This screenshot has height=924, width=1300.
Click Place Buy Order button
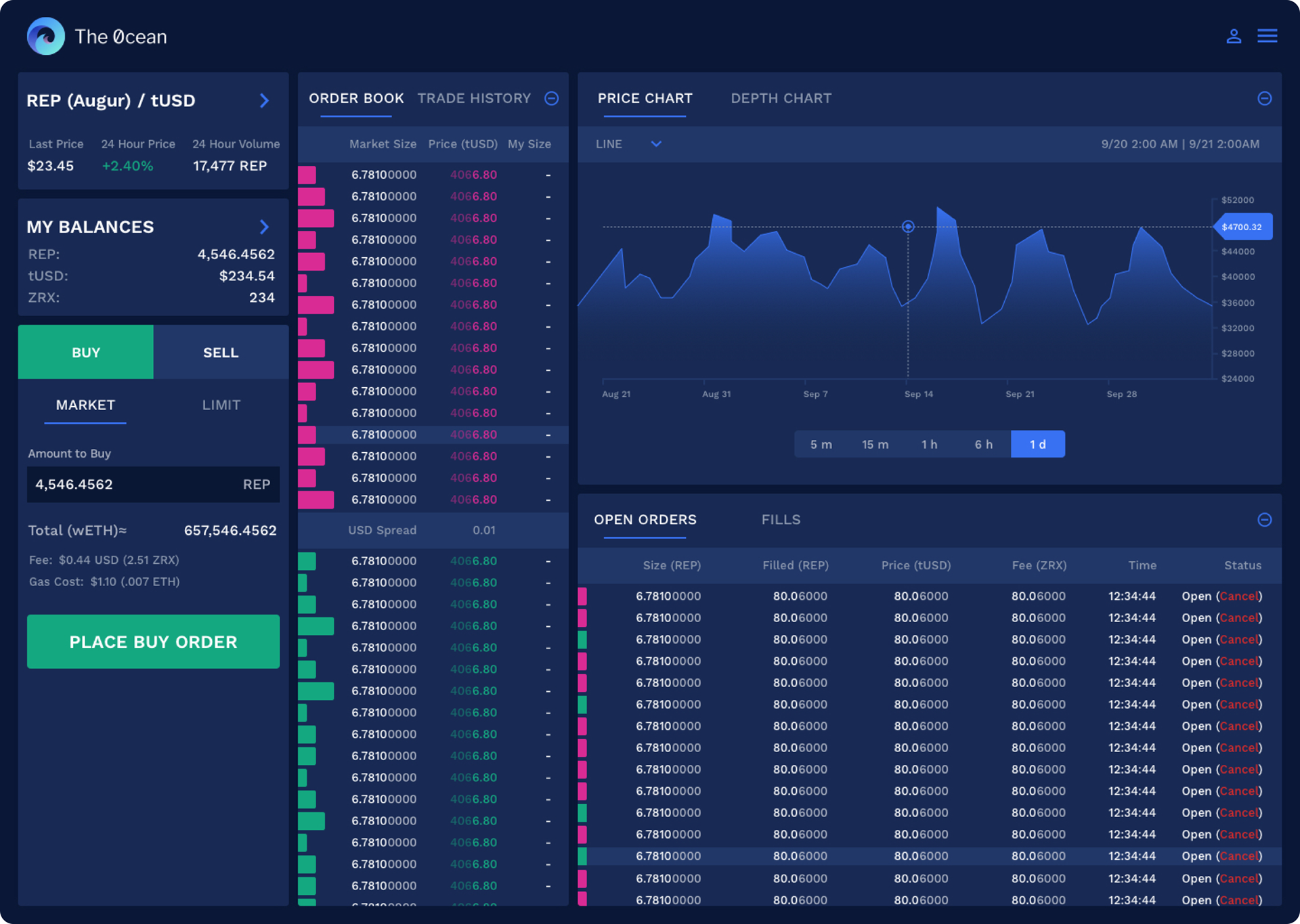153,641
